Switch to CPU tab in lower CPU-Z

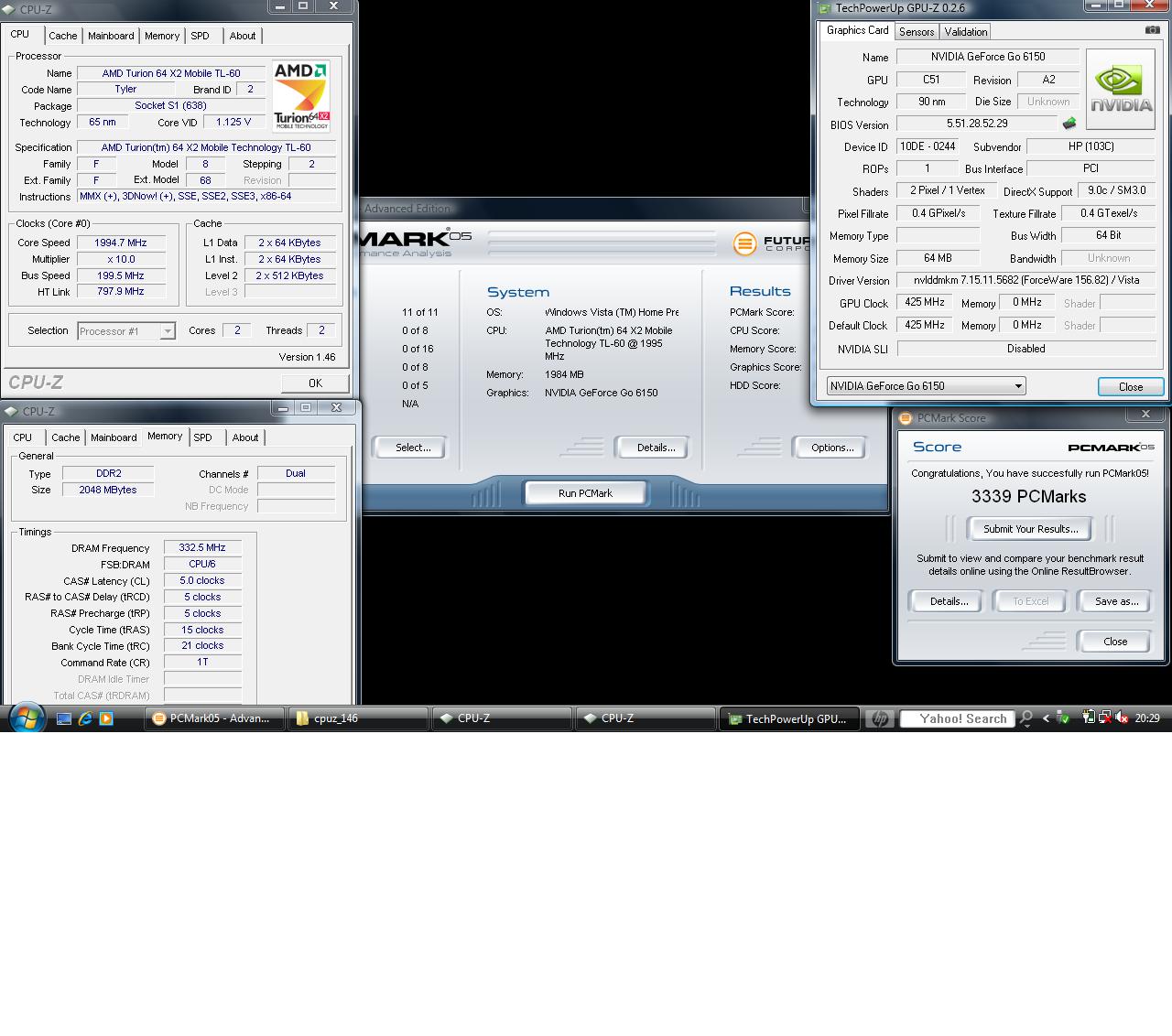click(23, 437)
